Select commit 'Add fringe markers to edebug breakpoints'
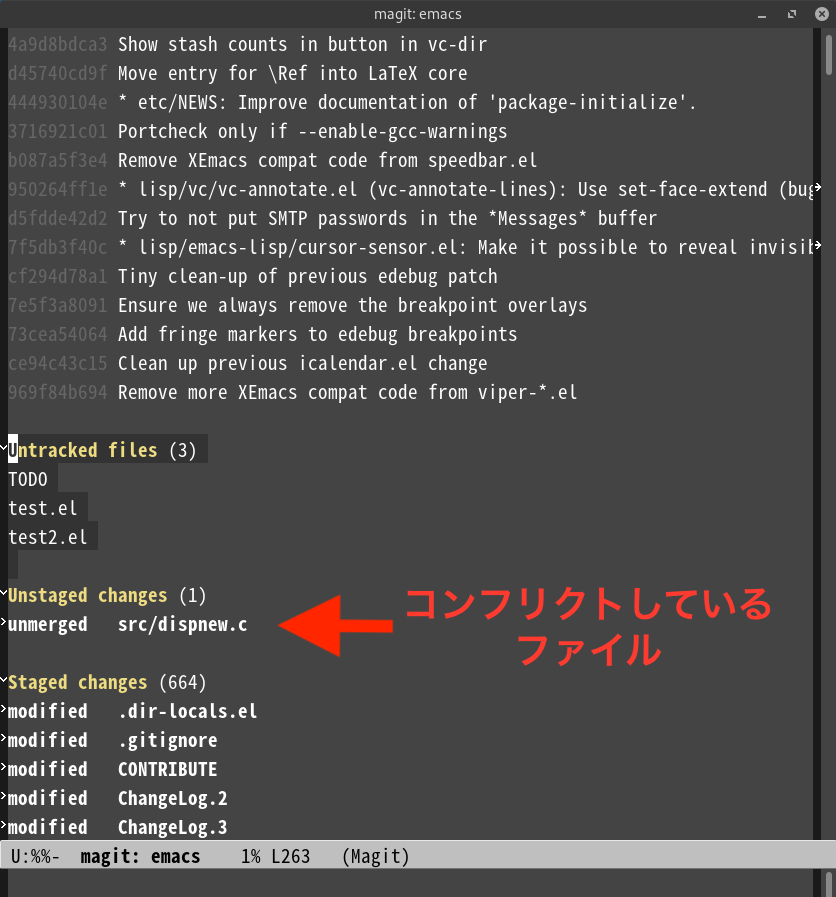 pos(318,335)
